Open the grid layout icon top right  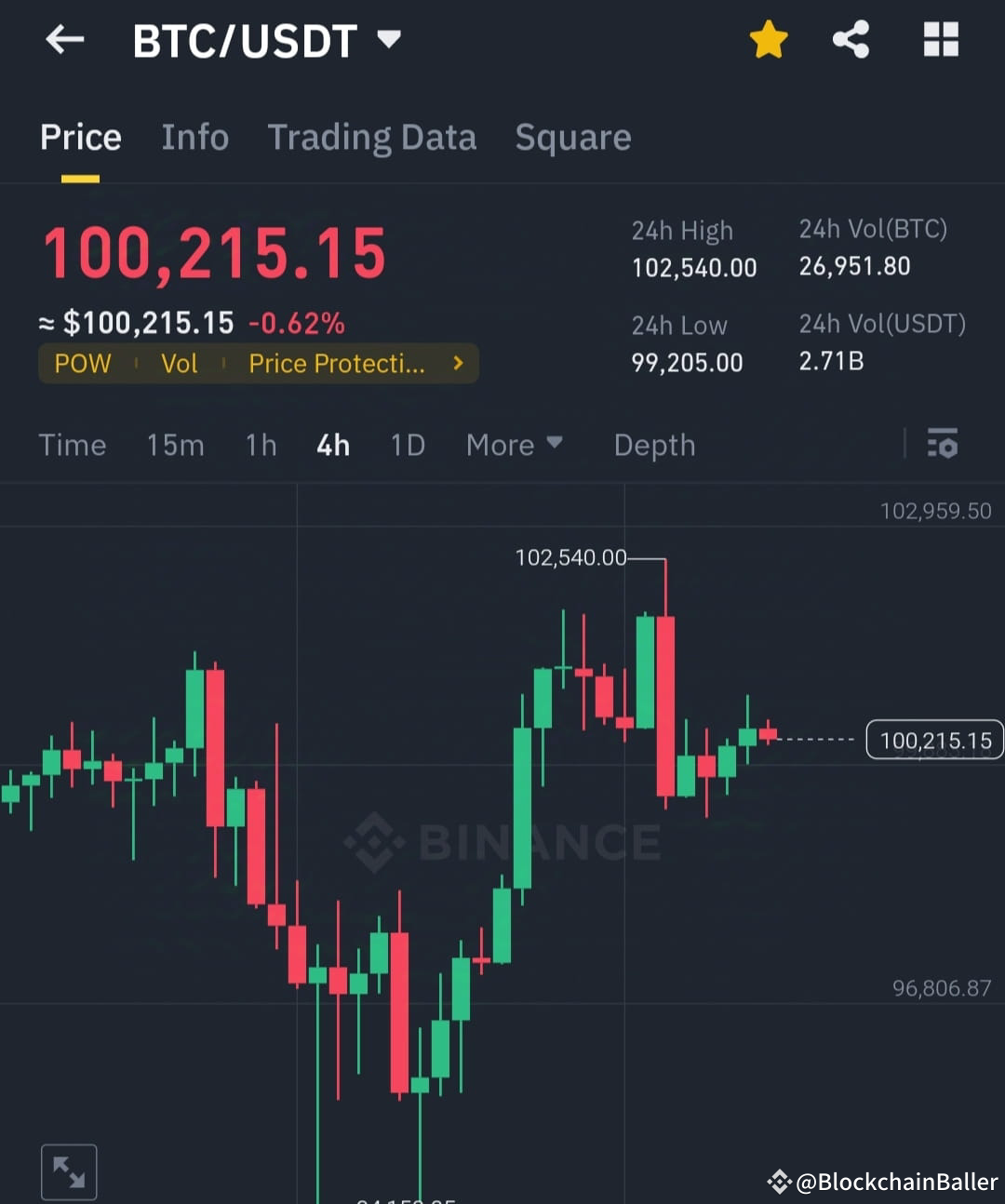941,39
